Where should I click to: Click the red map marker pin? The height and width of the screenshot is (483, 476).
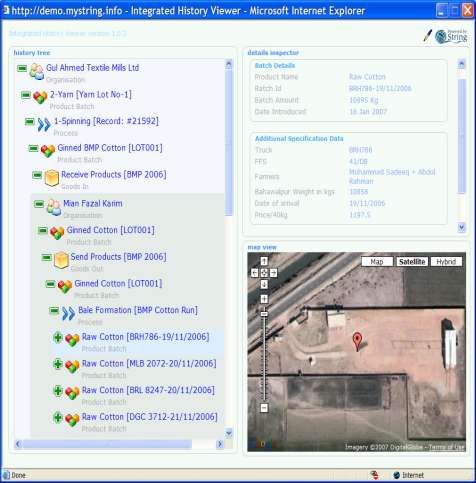click(357, 342)
